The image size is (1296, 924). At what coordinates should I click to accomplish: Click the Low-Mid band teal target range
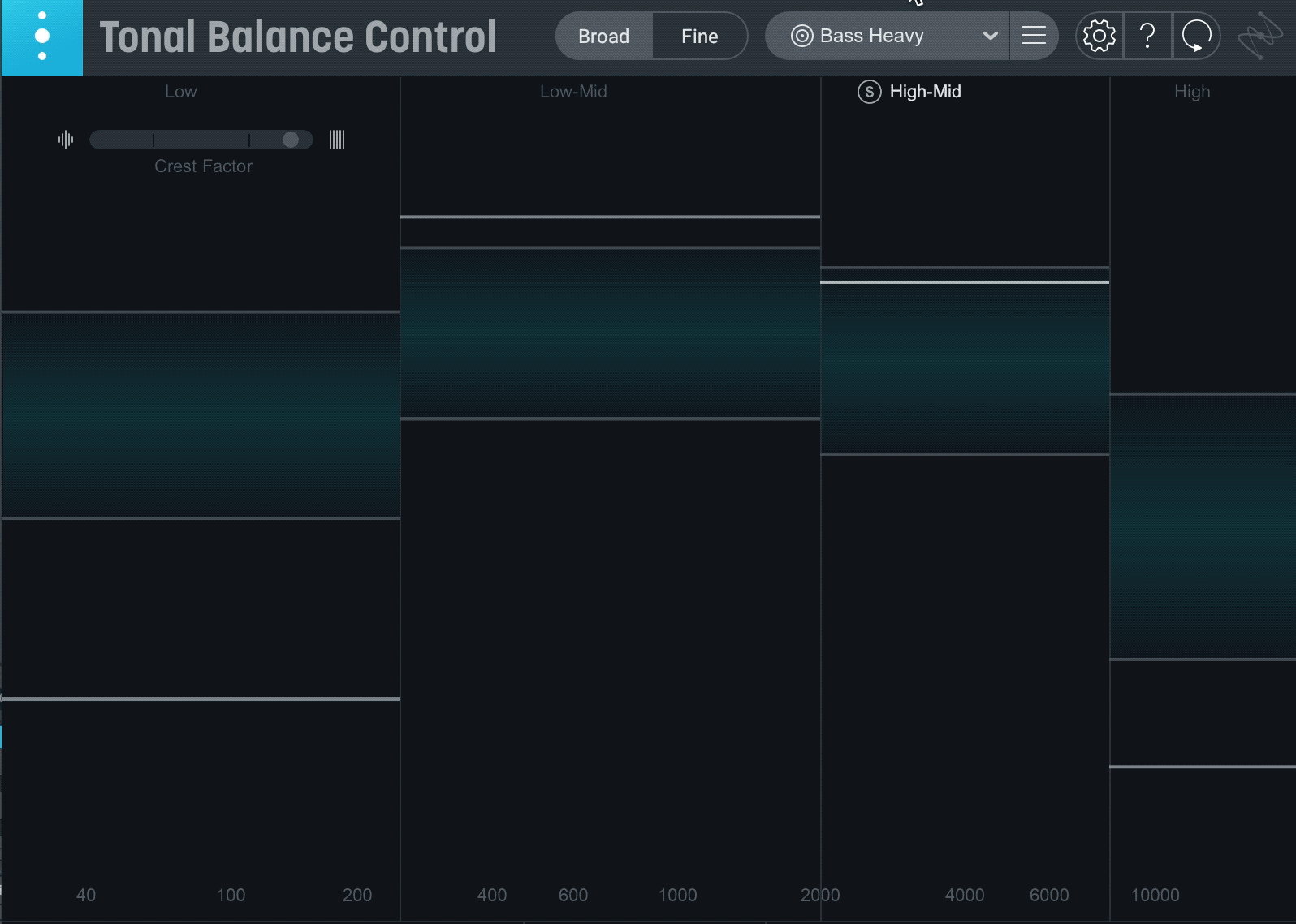tap(610, 333)
